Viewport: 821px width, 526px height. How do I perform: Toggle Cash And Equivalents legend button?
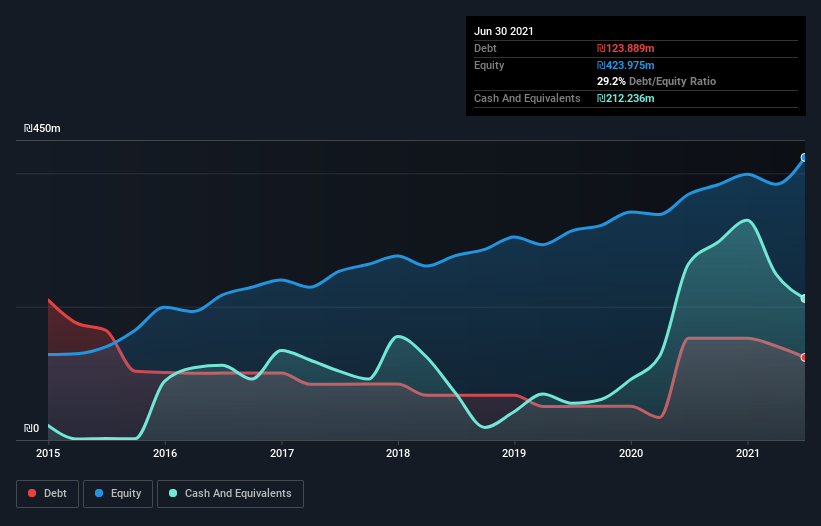(x=230, y=494)
